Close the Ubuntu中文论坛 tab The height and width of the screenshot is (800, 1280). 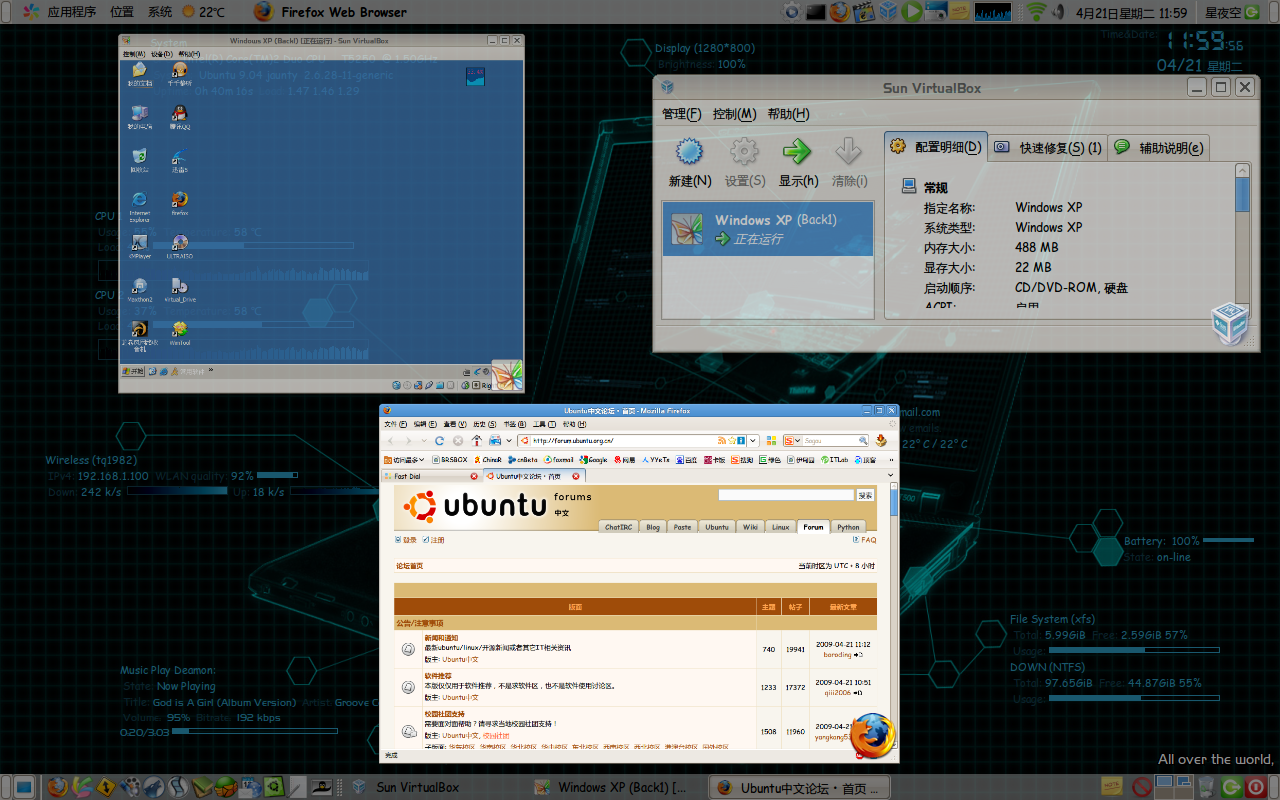(x=576, y=476)
